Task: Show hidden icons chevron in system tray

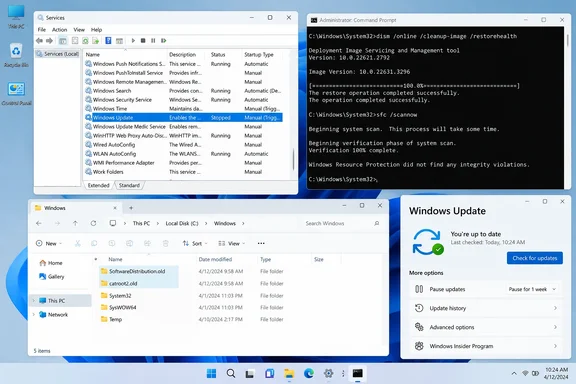Action: [x=514, y=374]
